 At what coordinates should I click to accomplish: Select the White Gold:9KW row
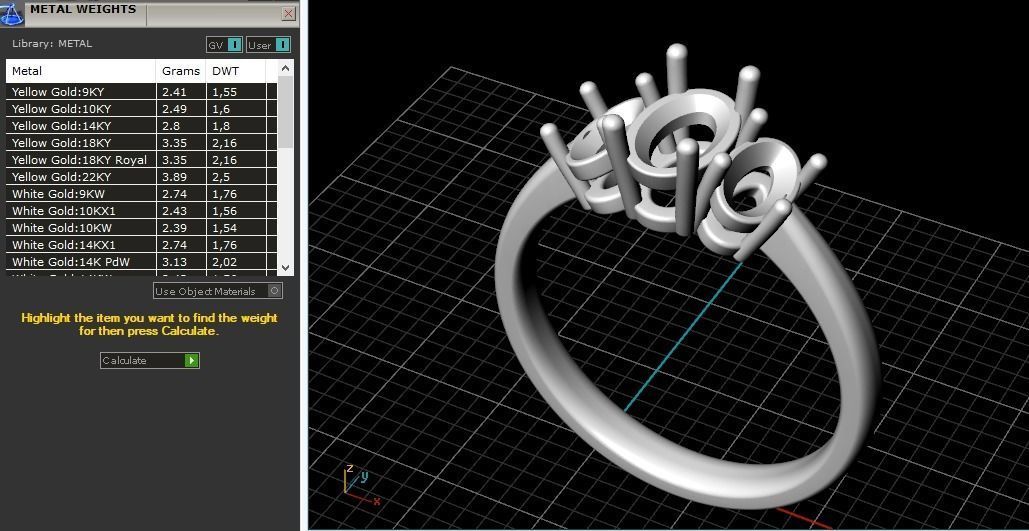coord(142,194)
